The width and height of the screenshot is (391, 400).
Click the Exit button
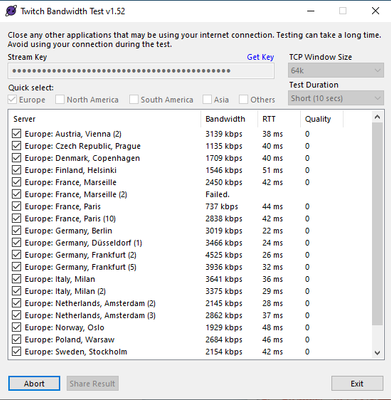(357, 383)
